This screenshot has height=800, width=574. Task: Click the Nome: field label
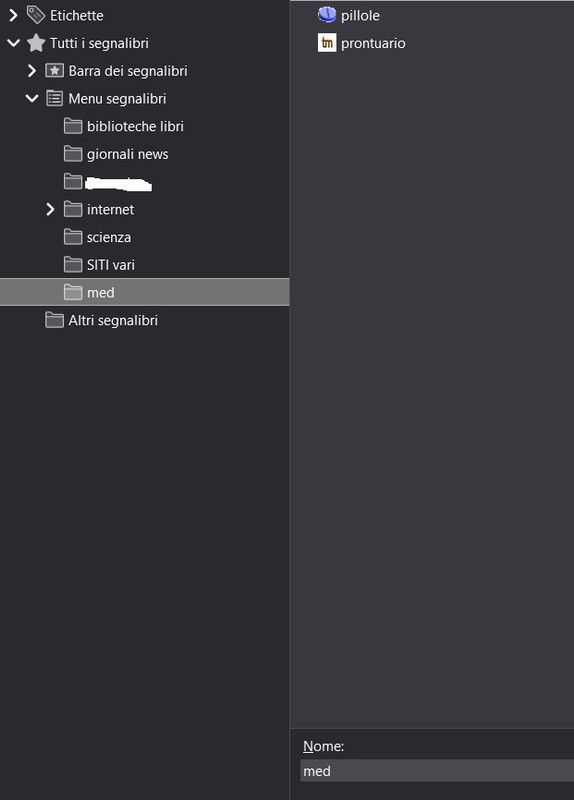point(323,746)
